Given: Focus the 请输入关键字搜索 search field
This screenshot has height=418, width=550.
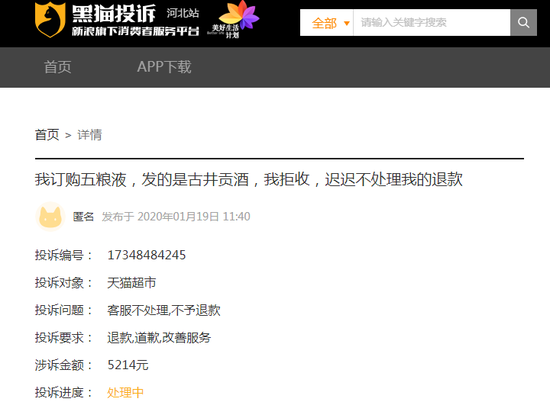Looking at the screenshot, I should click(x=432, y=23).
